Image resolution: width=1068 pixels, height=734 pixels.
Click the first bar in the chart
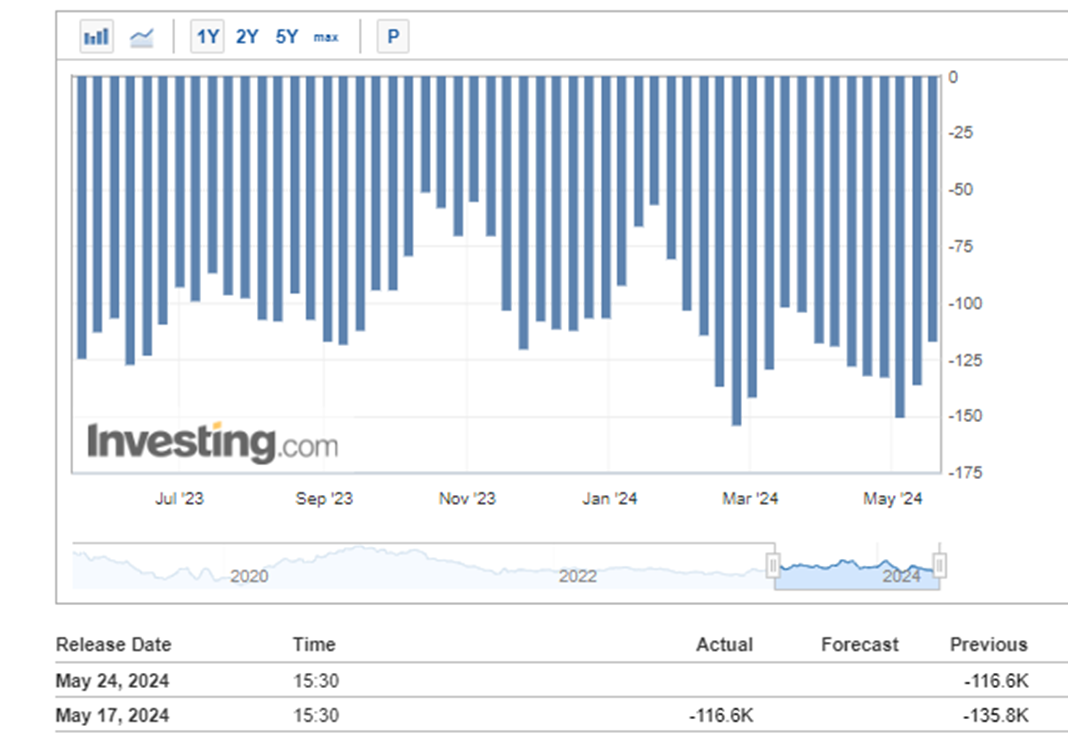(x=82, y=217)
